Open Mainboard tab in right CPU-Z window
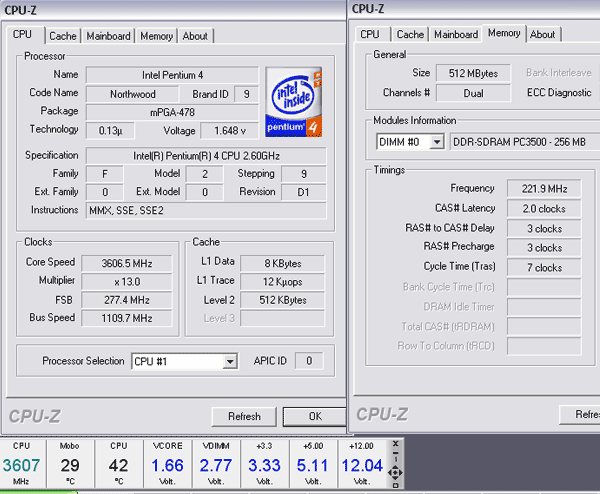Viewport: 600px width, 494px height. [456, 34]
